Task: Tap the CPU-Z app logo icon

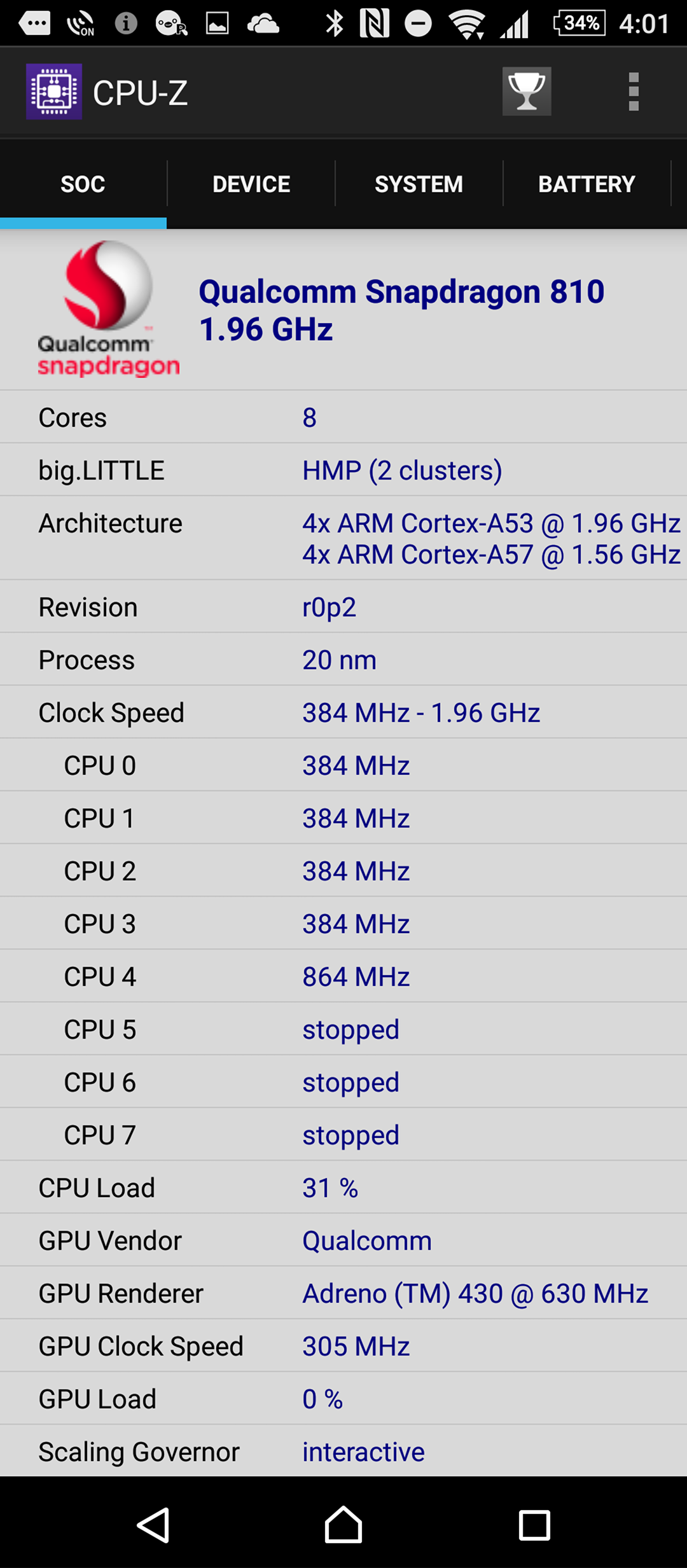Action: (54, 92)
